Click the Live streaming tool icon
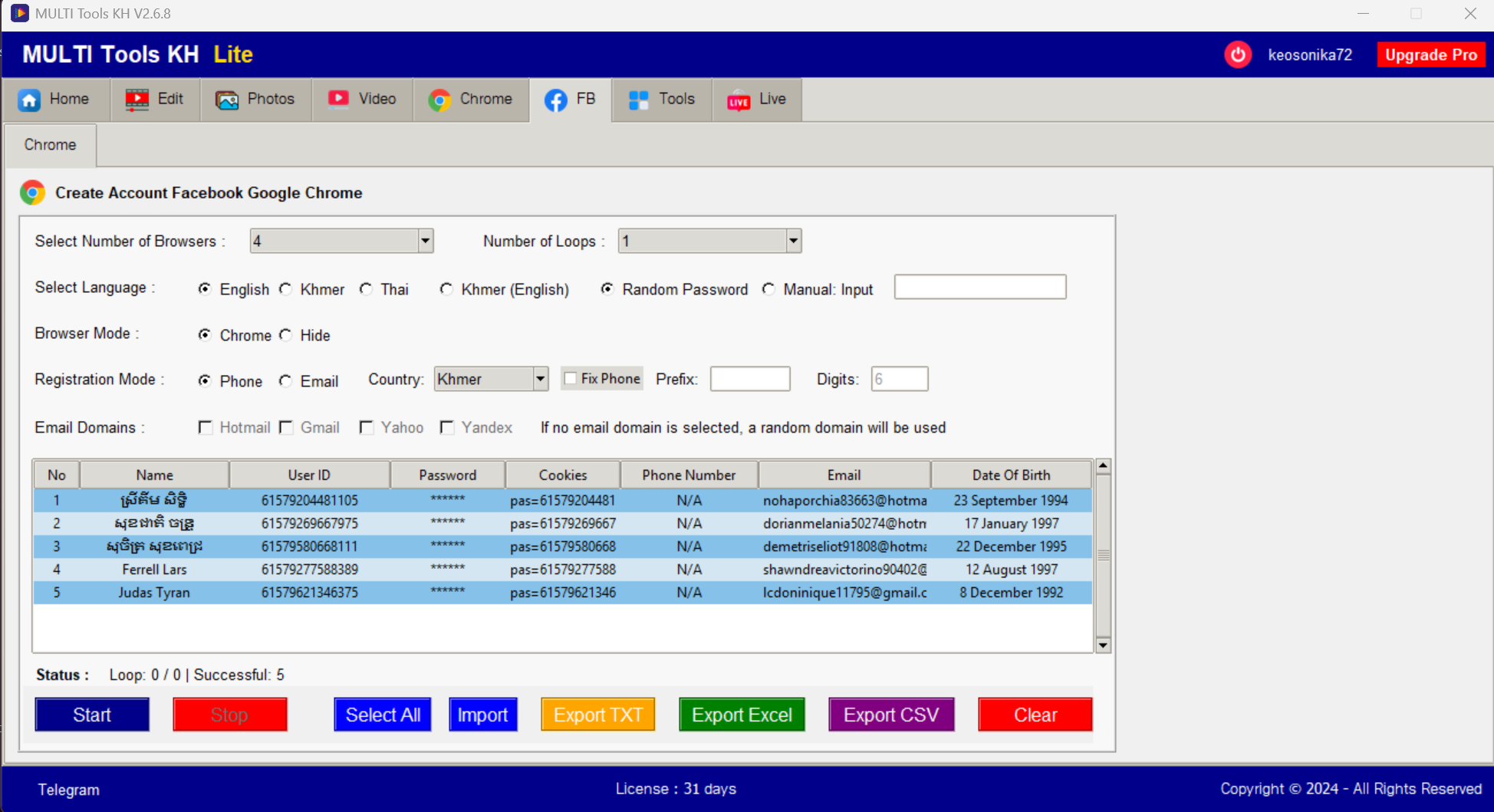The image size is (1494, 812). pos(737,99)
